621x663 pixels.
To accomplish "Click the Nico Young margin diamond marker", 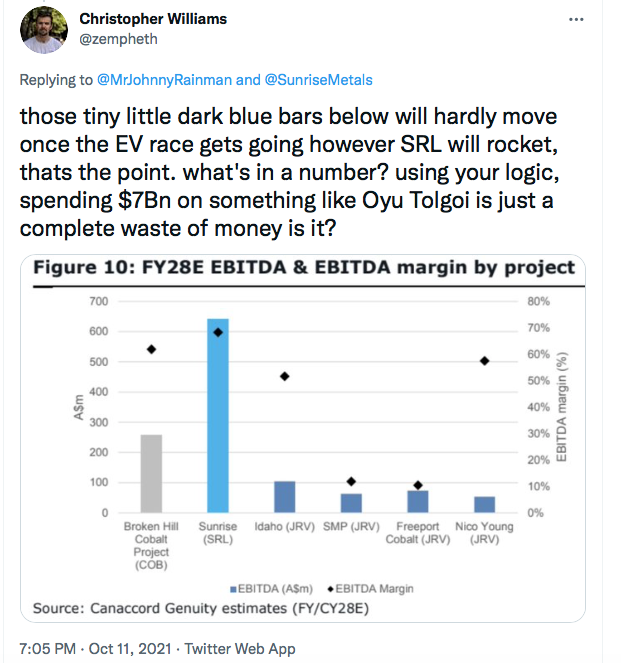I will pos(484,361).
